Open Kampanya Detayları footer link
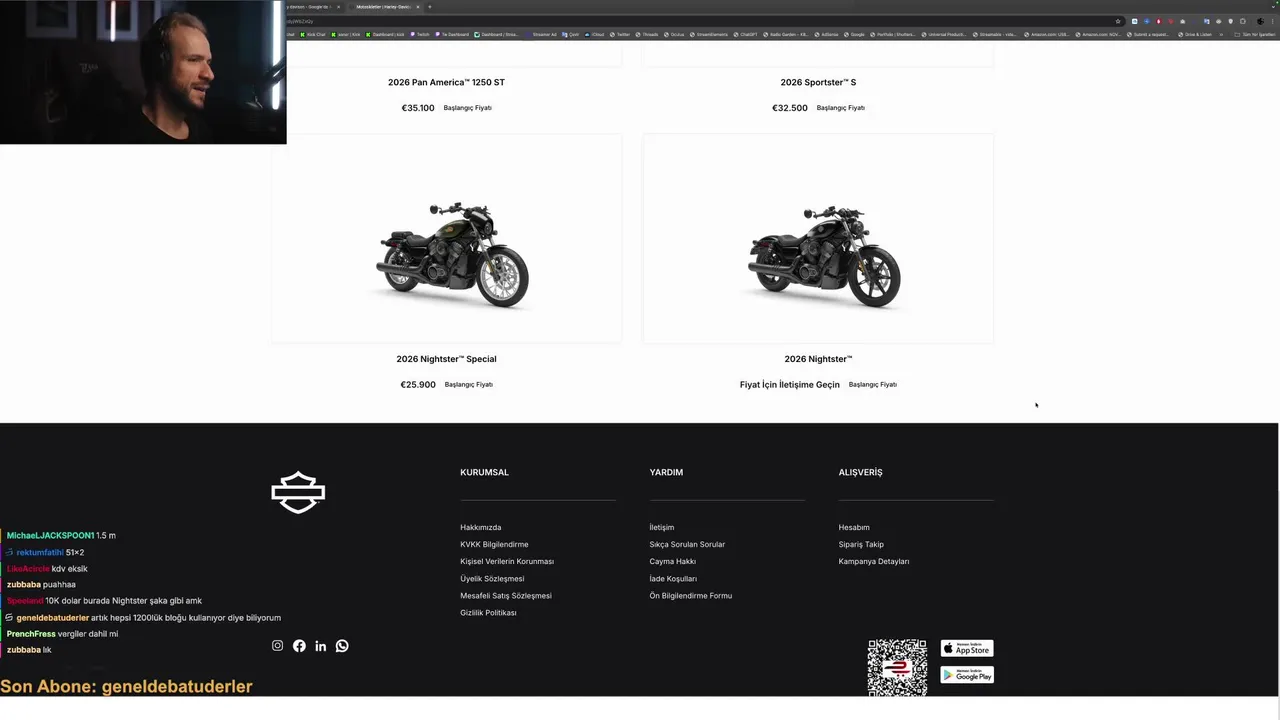 coord(874,562)
